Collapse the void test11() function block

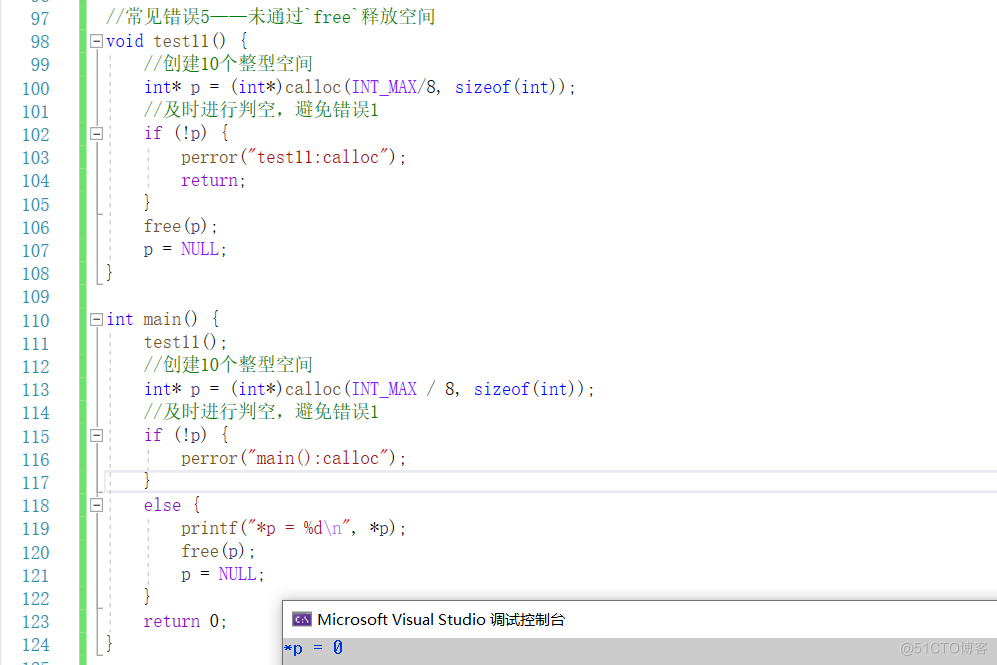tap(97, 41)
